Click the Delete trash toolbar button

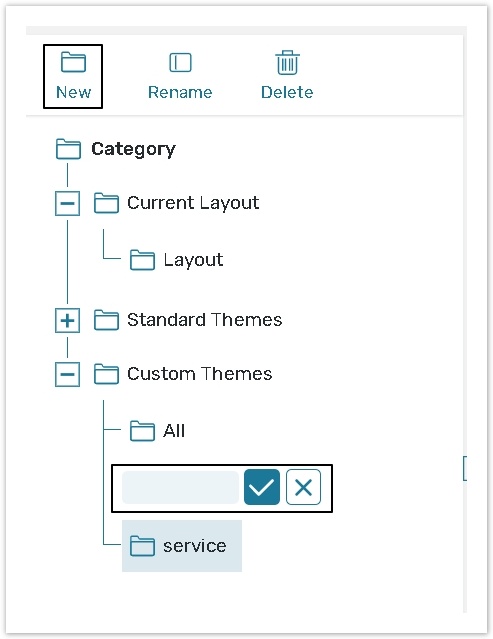click(287, 76)
